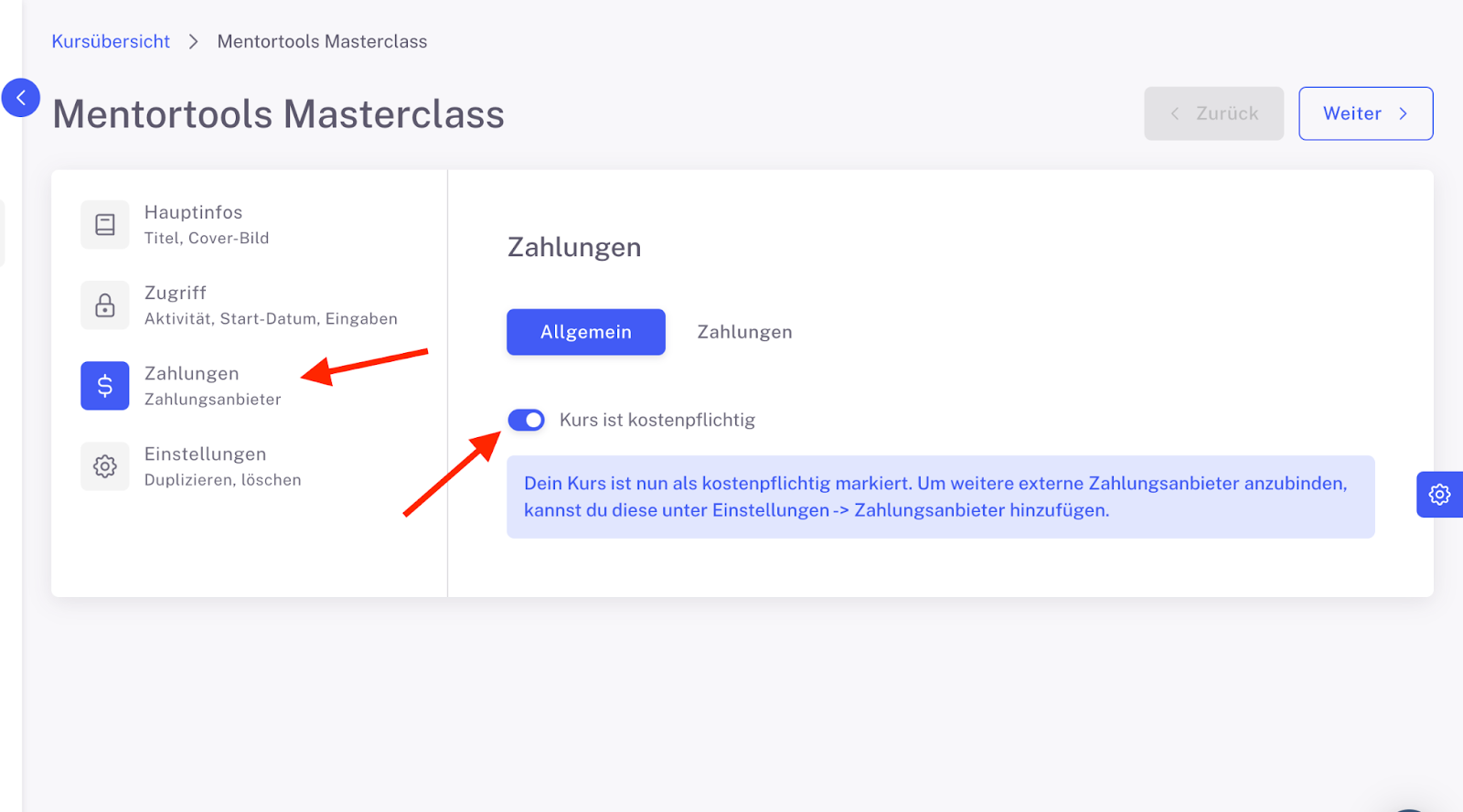
Task: Click the Zugriff lock icon
Action: pos(105,305)
